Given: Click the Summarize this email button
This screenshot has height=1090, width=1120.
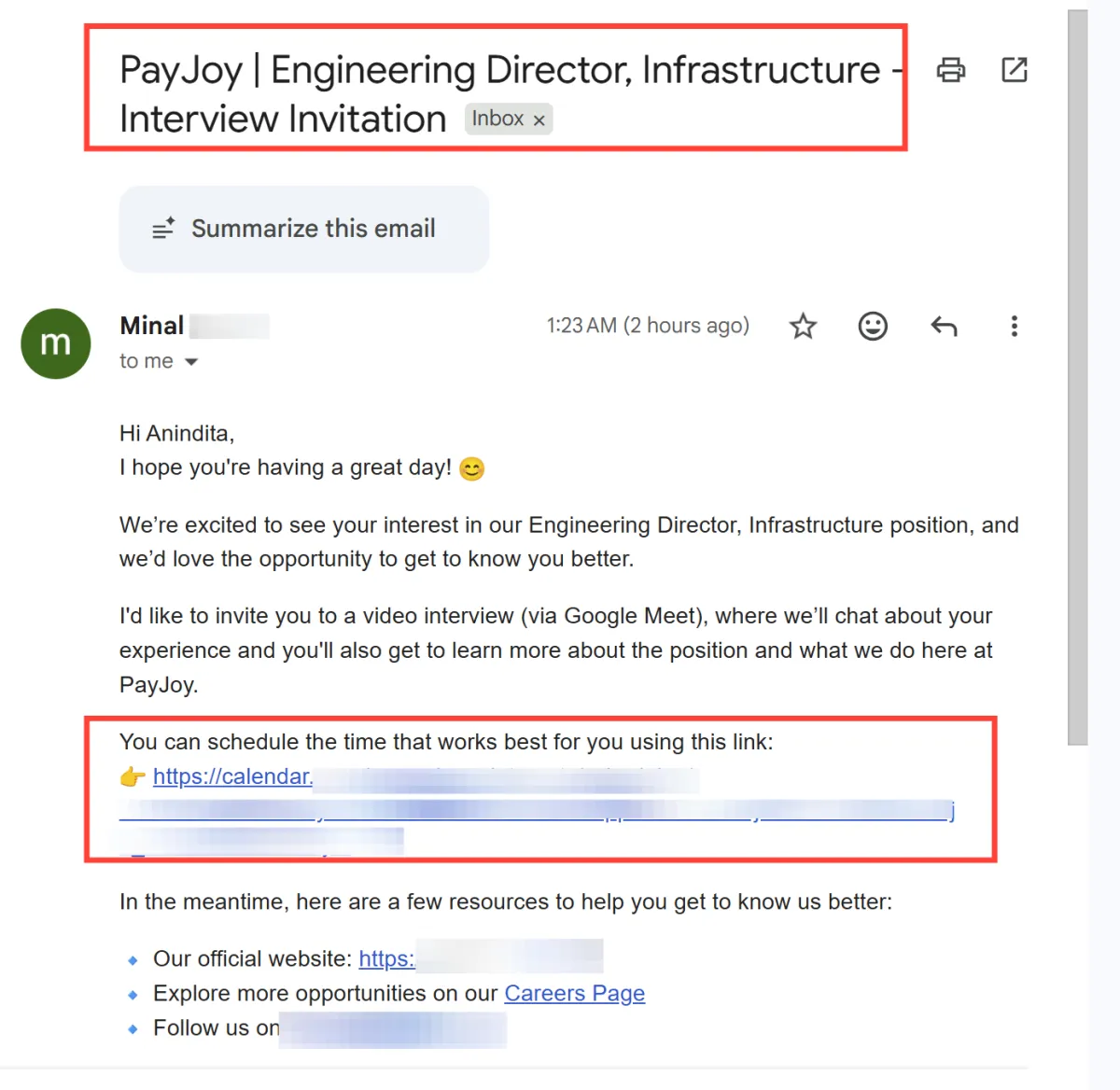Looking at the screenshot, I should click(304, 229).
